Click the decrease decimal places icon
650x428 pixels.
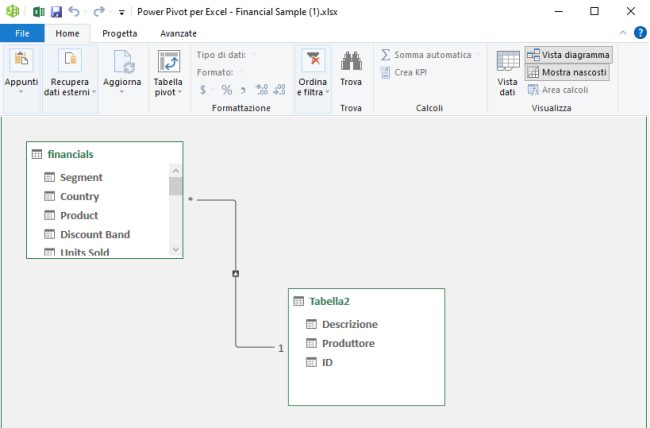pos(279,89)
